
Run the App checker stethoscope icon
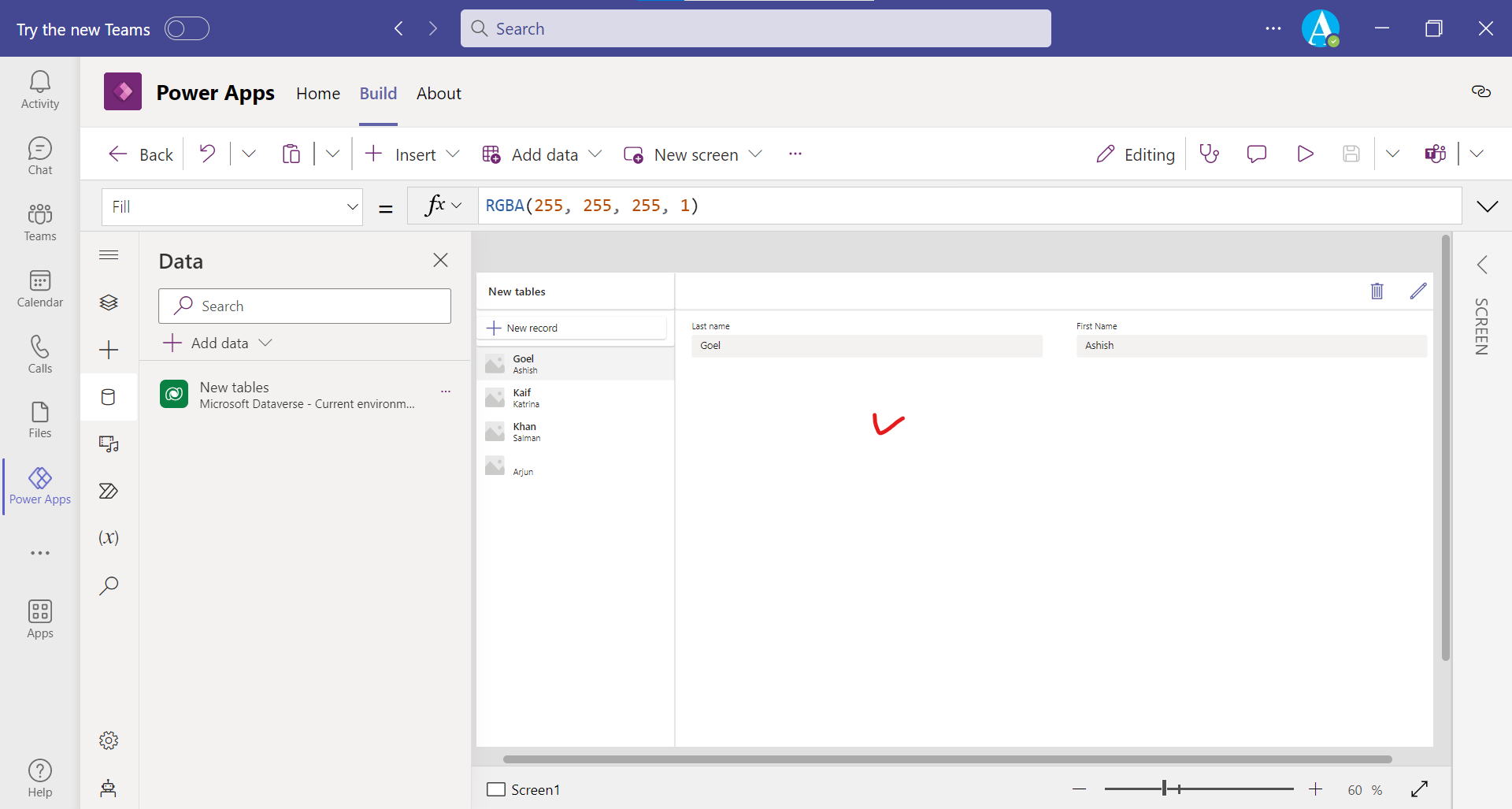(x=1210, y=154)
